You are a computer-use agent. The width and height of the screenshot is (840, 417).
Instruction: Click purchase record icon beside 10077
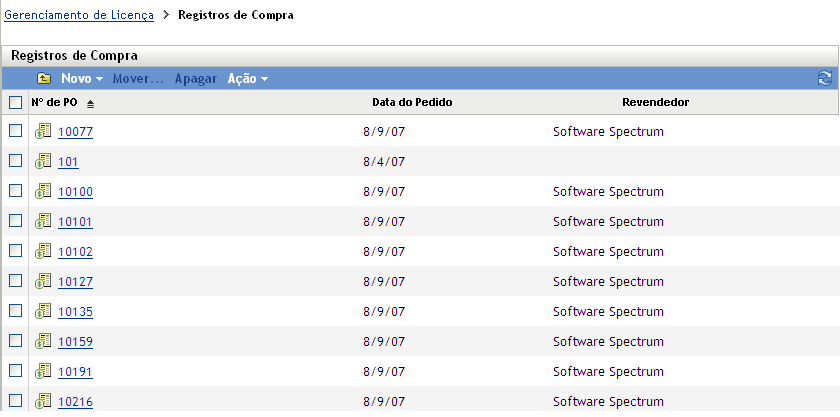(x=43, y=131)
